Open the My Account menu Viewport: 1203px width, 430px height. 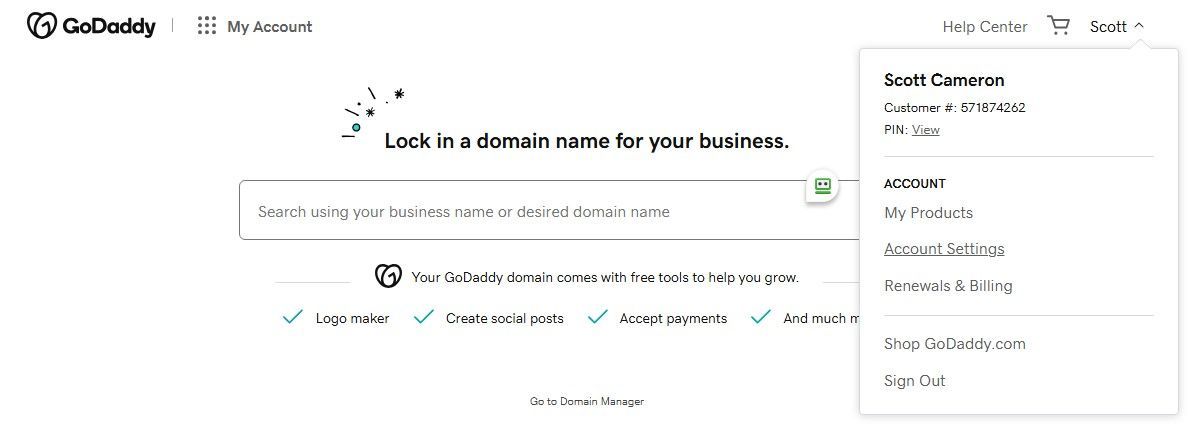click(269, 27)
